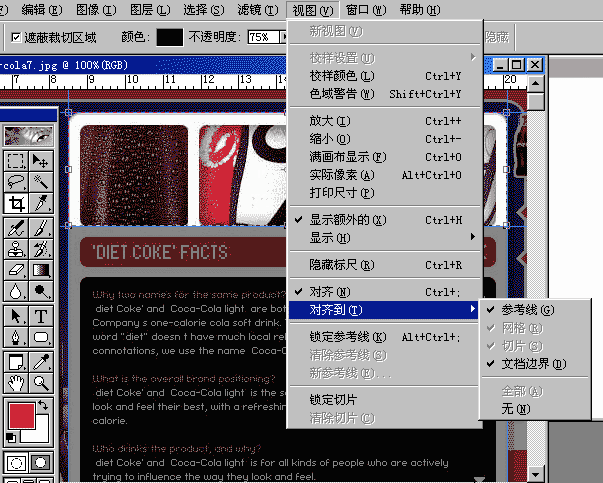Close the 视图 menu
This screenshot has width=603, height=483.
coord(313,10)
